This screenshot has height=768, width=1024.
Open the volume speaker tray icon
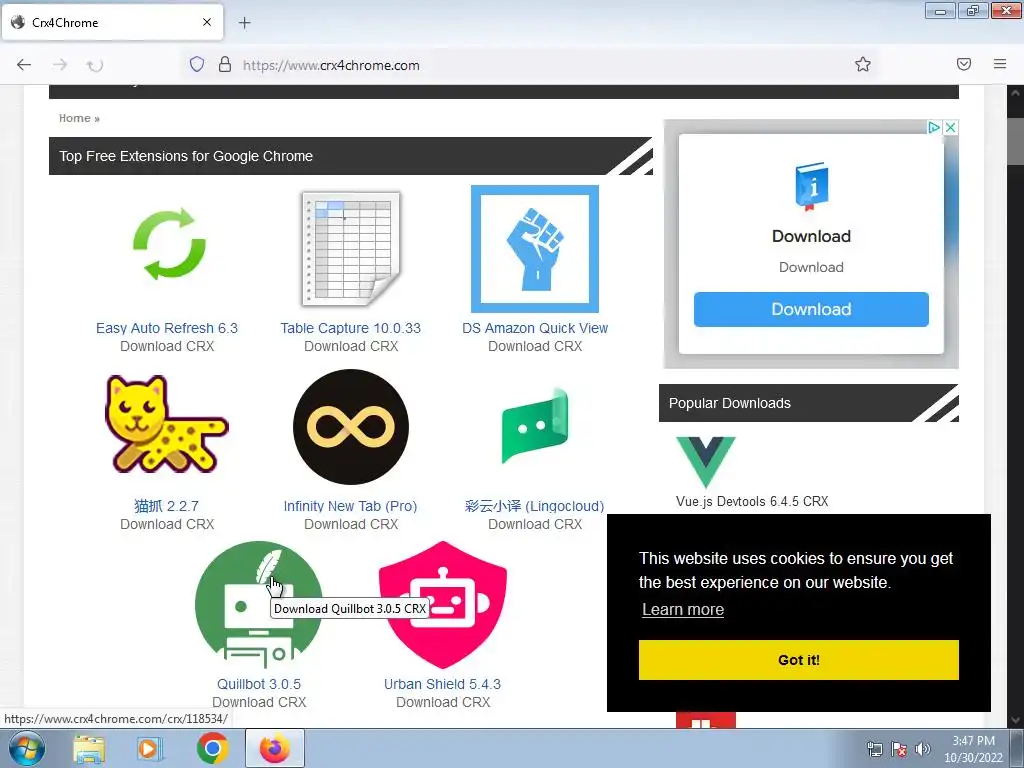click(922, 749)
